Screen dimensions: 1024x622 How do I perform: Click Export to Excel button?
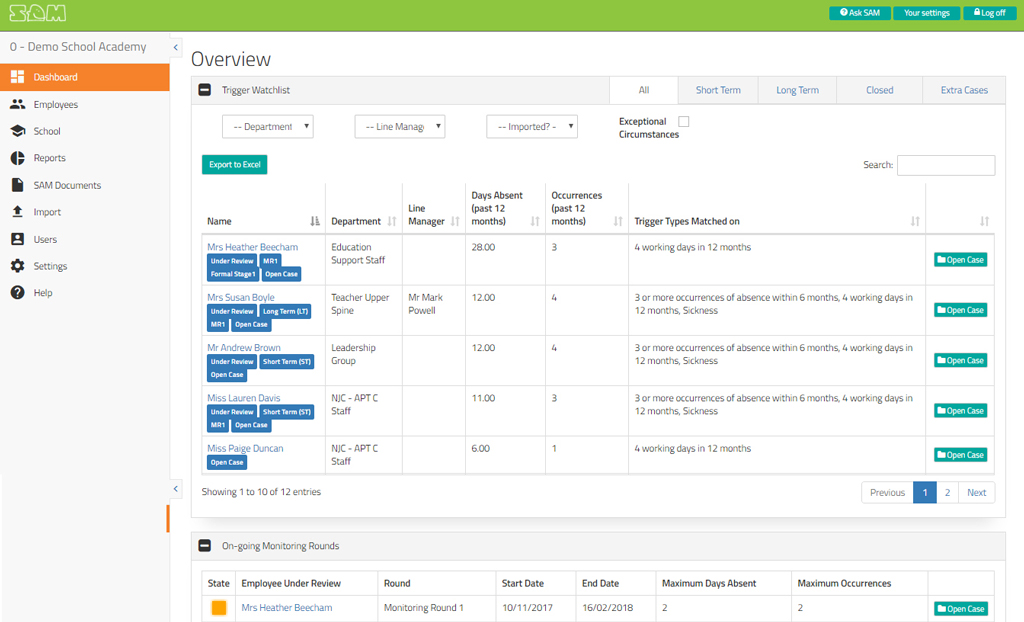click(234, 165)
